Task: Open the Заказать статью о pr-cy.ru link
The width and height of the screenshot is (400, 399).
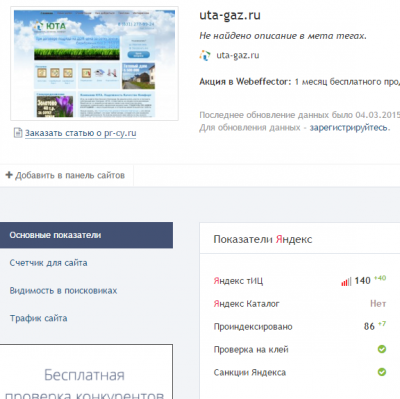Action: coord(81,133)
